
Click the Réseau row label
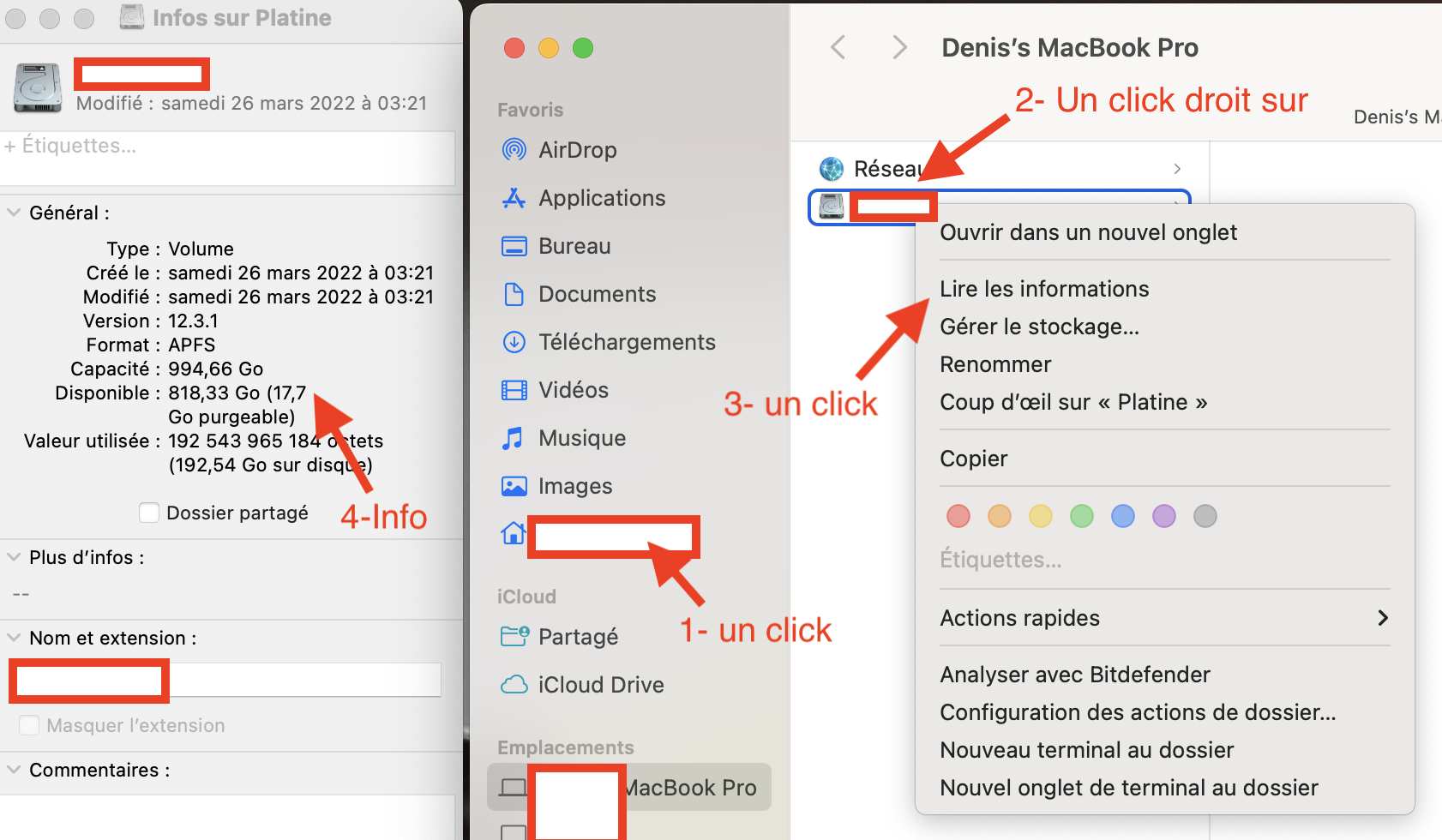(x=889, y=169)
